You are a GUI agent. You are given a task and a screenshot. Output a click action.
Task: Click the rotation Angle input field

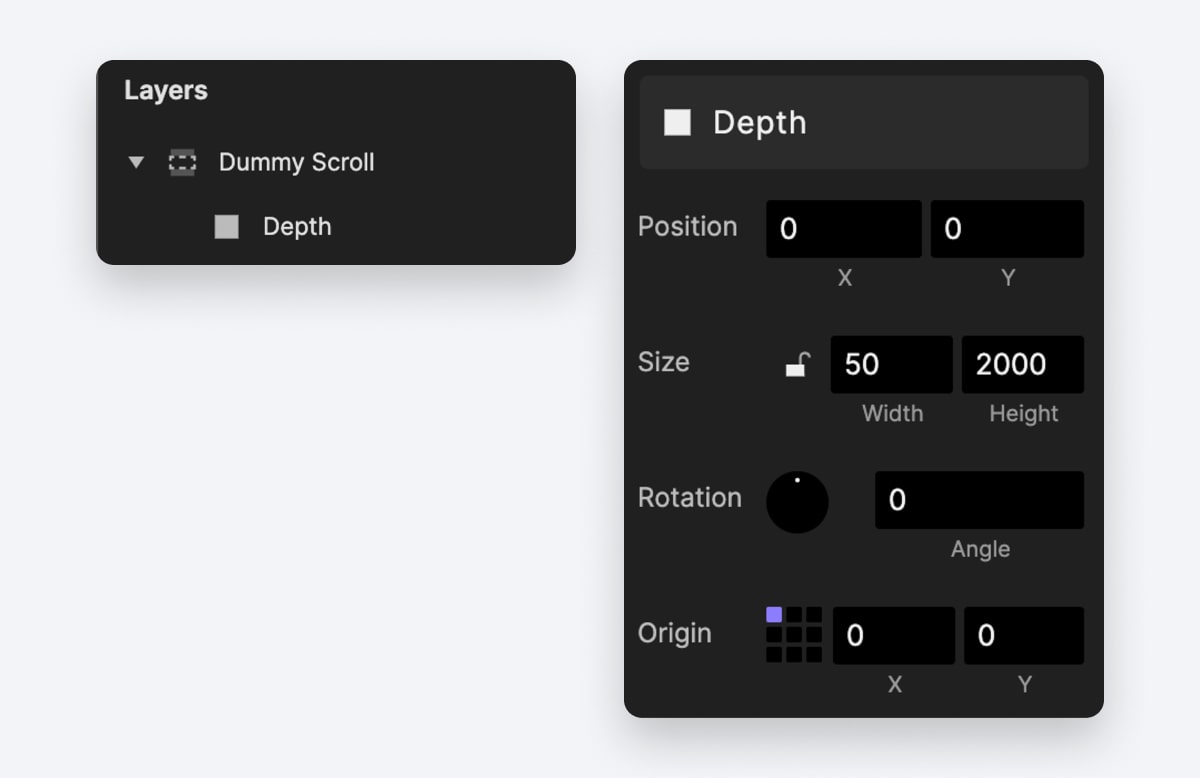coord(978,500)
